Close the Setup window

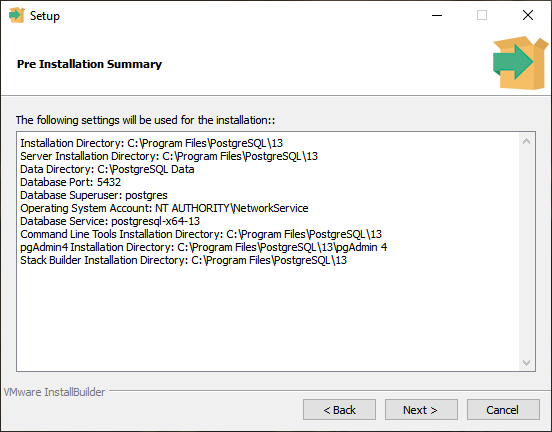coord(528,15)
